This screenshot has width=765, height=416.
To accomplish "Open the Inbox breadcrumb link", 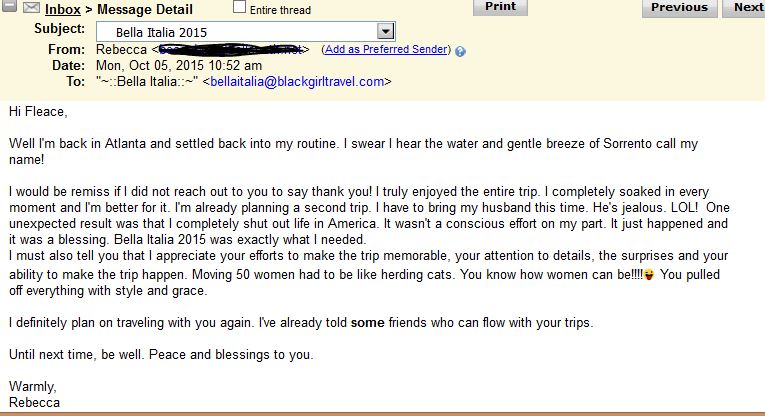I will (x=62, y=9).
